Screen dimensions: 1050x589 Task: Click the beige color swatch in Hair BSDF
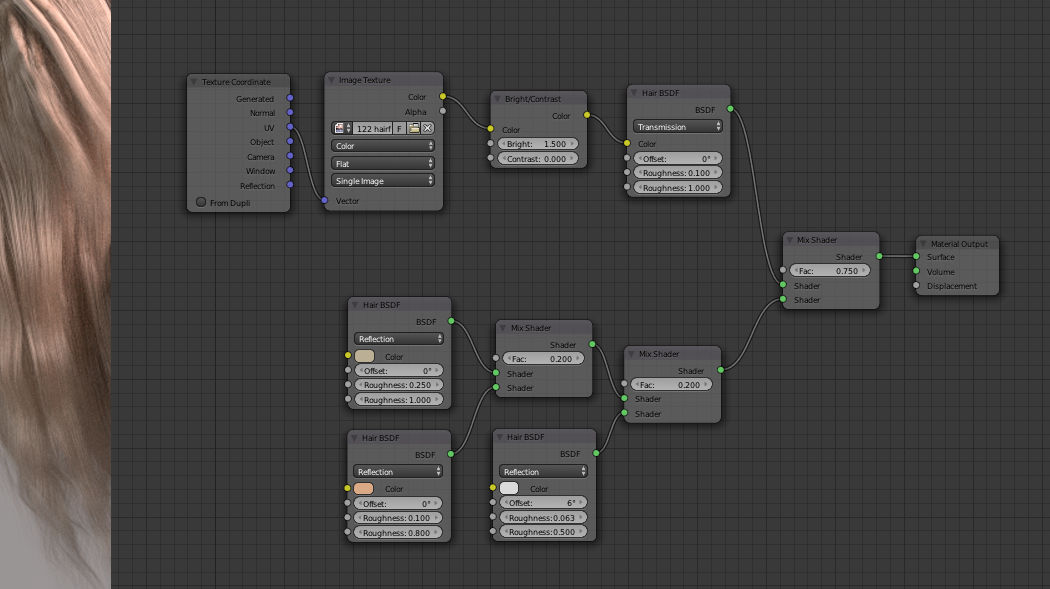[x=365, y=356]
